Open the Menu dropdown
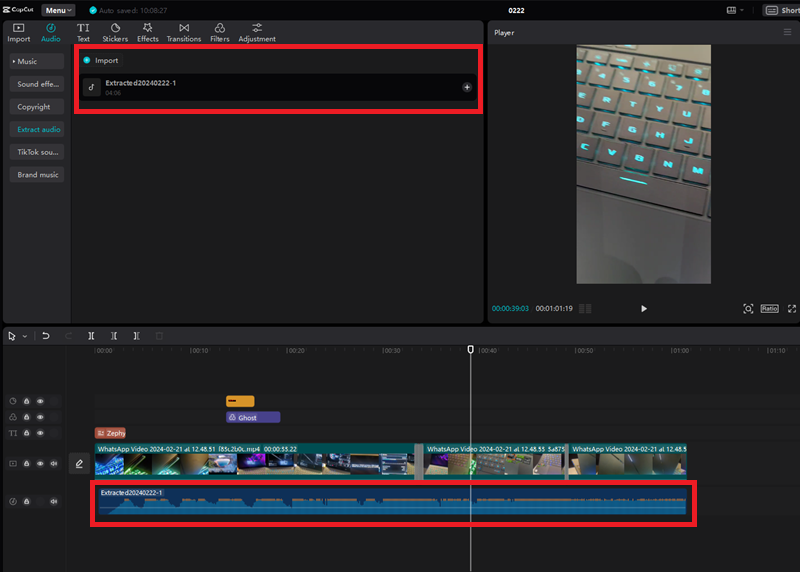The height and width of the screenshot is (572, 800). tap(58, 10)
